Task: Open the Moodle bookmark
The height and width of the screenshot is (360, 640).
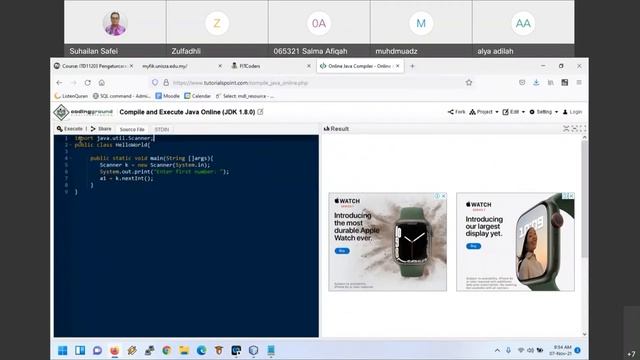Action: 167,96
